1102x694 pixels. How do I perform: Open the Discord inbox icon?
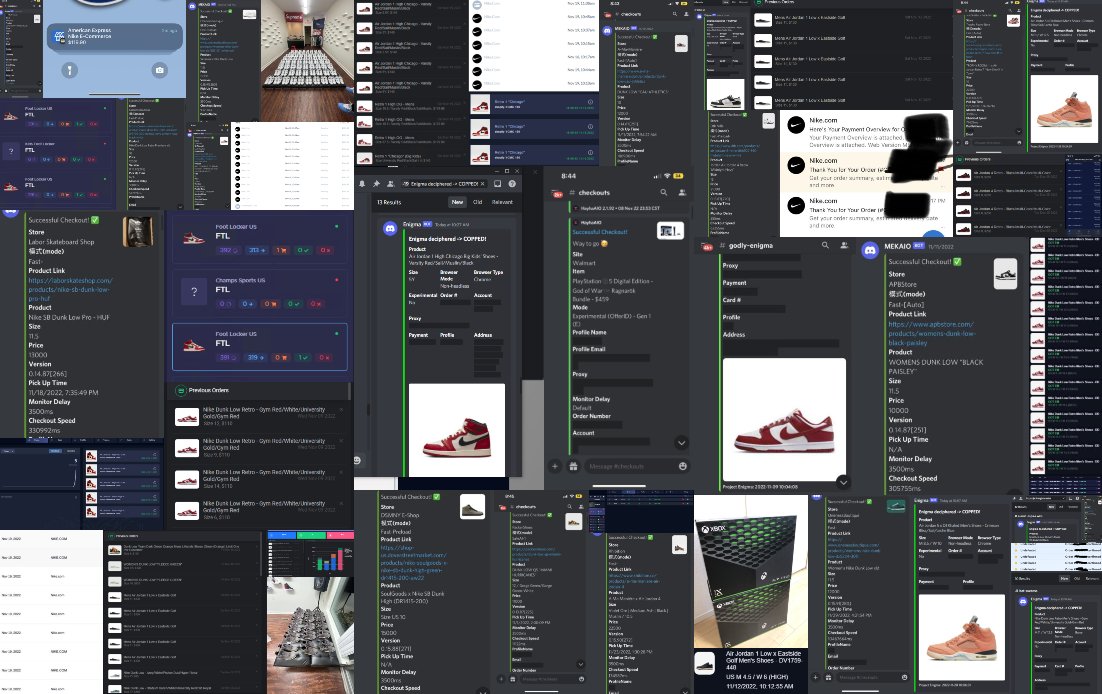click(498, 184)
